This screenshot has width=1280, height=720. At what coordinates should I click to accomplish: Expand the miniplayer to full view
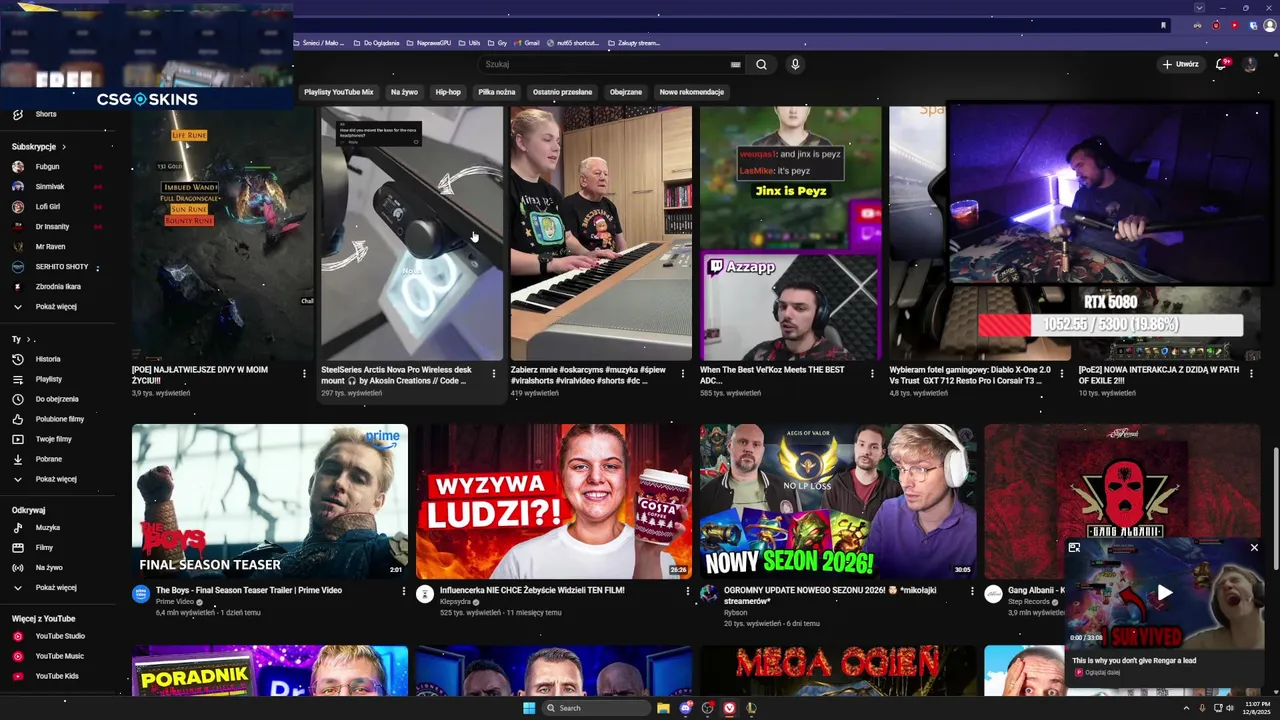[1074, 547]
